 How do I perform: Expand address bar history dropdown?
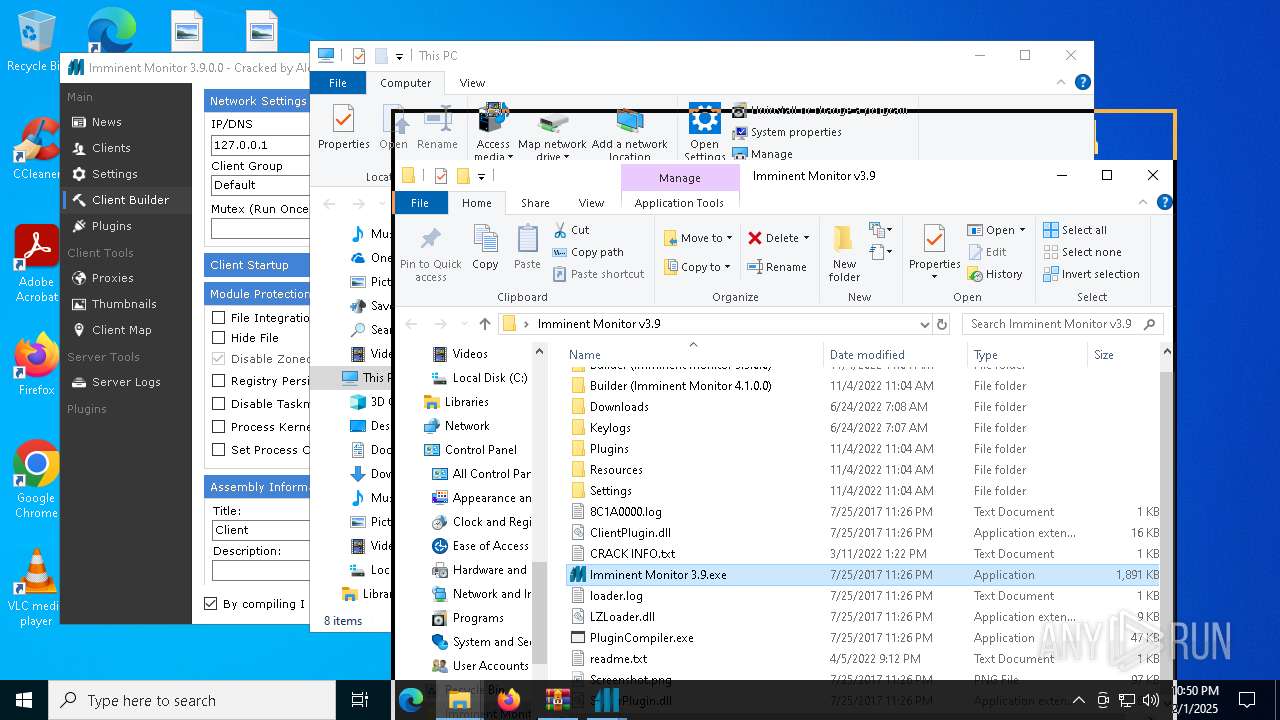coord(924,324)
